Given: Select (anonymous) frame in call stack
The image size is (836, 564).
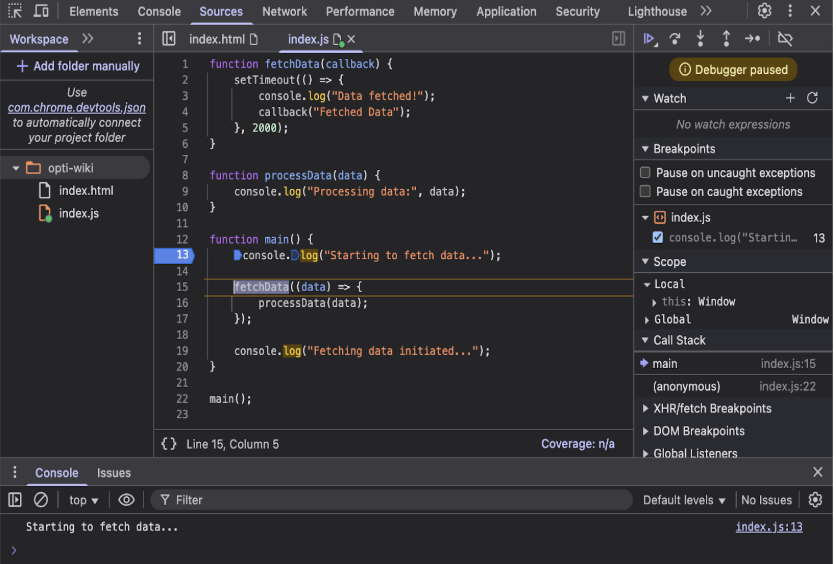Looking at the screenshot, I should pos(735,386).
